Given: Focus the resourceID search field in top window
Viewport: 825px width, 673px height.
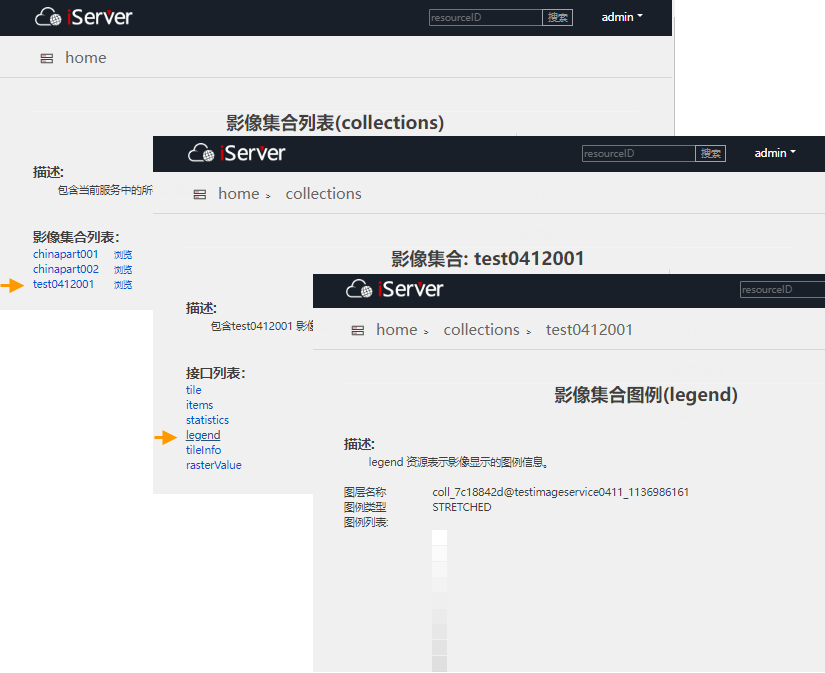Looking at the screenshot, I should point(485,17).
